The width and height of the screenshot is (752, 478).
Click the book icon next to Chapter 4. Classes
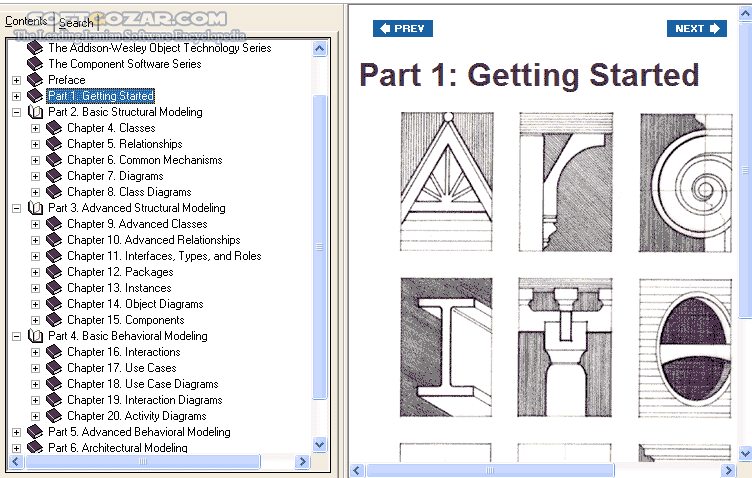[55, 128]
